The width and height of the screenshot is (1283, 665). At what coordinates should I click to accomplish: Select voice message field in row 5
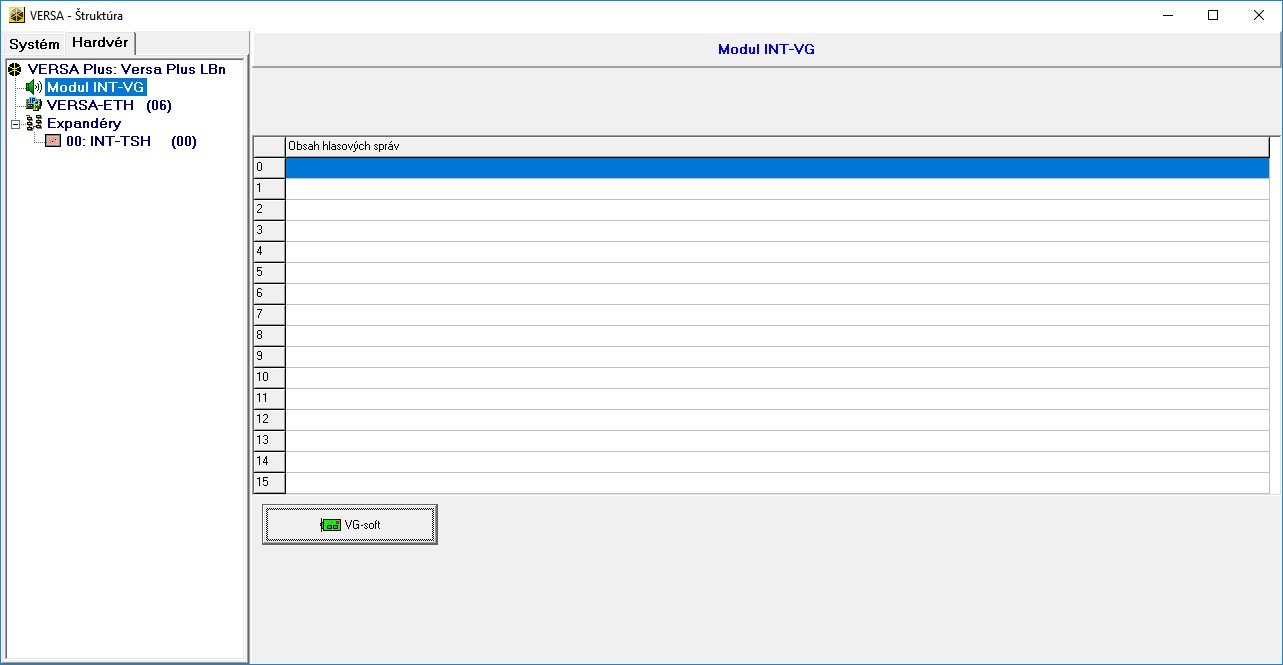click(776, 272)
